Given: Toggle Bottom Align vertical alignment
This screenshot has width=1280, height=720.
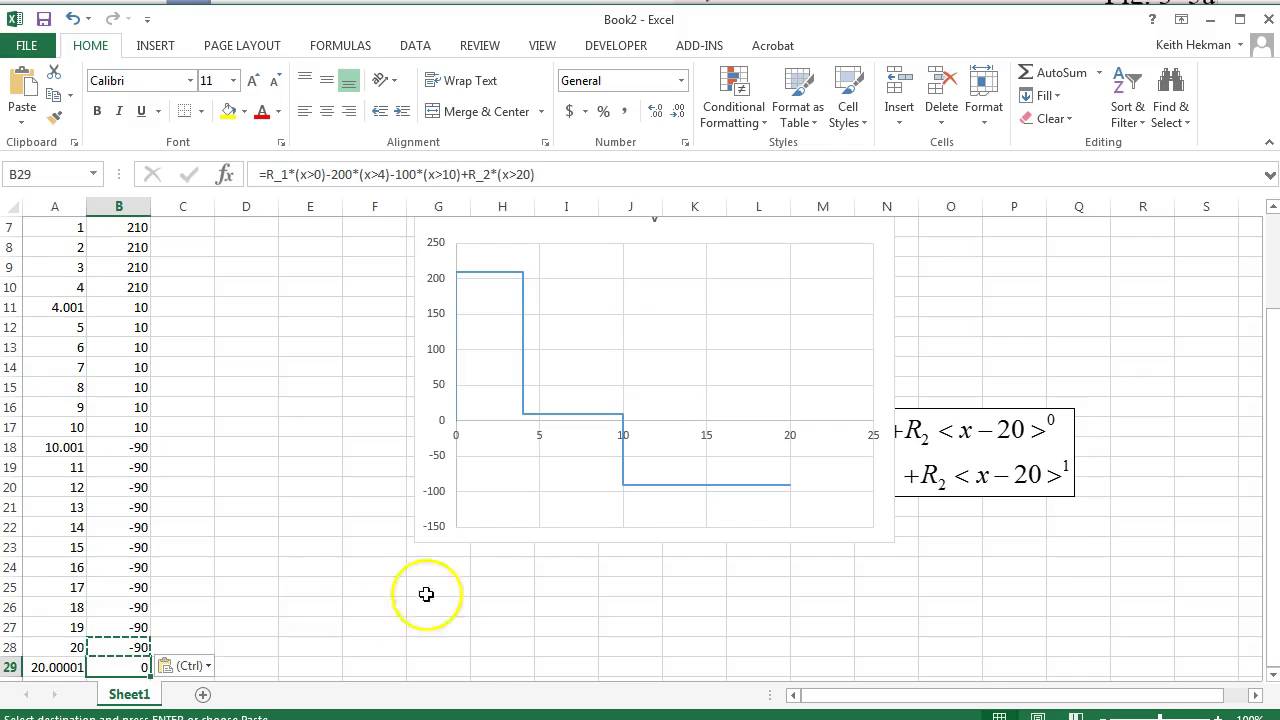Looking at the screenshot, I should point(349,81).
